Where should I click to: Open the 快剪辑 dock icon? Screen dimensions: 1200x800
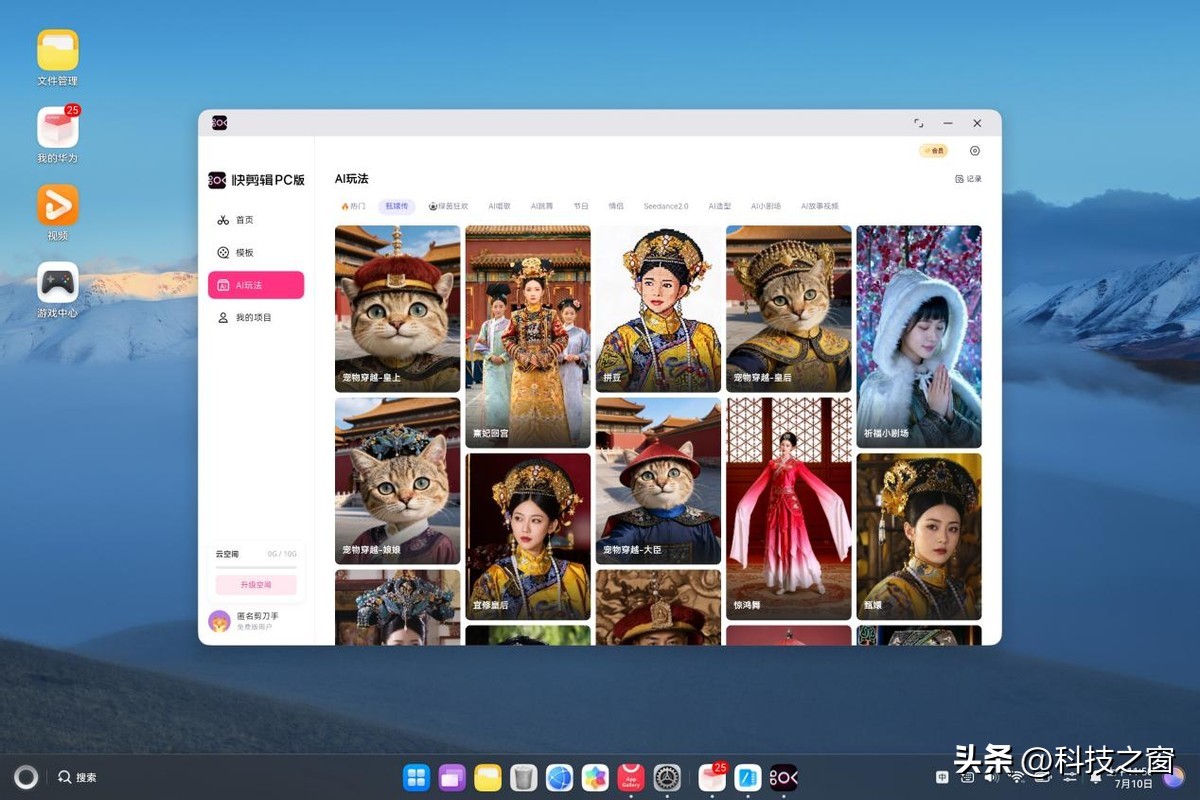(x=784, y=777)
